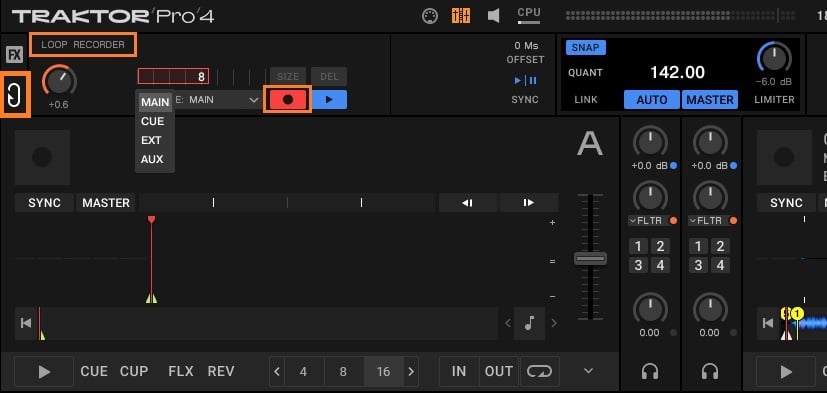This screenshot has width=827, height=393.
Task: Select loop size 8 on Deck A
Action: point(343,371)
